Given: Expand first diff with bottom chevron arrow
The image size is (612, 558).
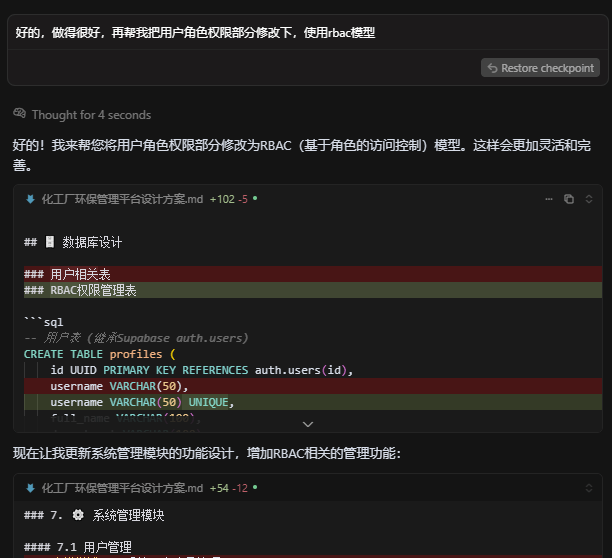Looking at the screenshot, I should pyautogui.click(x=308, y=424).
